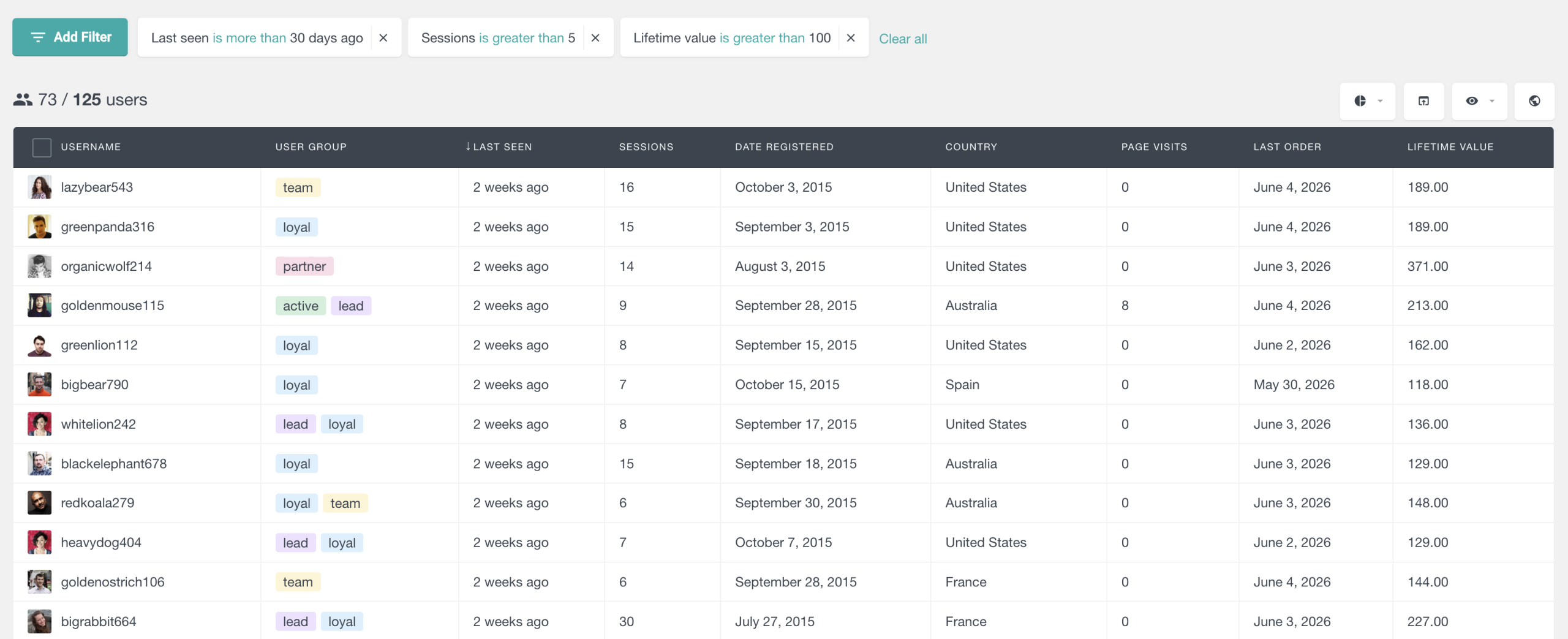Sort by Date Registered column

[784, 147]
